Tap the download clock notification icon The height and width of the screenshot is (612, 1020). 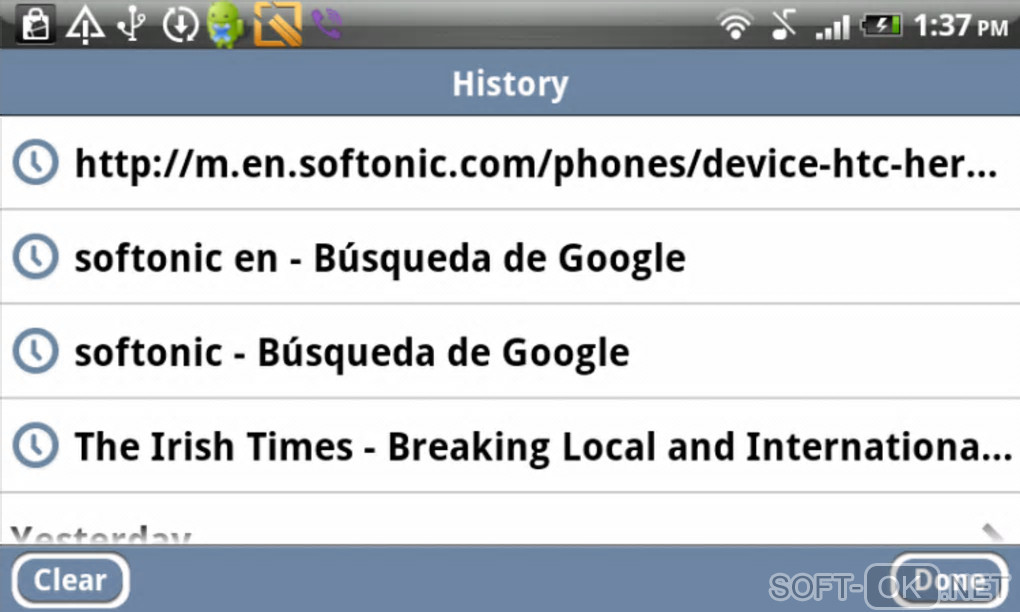(180, 25)
